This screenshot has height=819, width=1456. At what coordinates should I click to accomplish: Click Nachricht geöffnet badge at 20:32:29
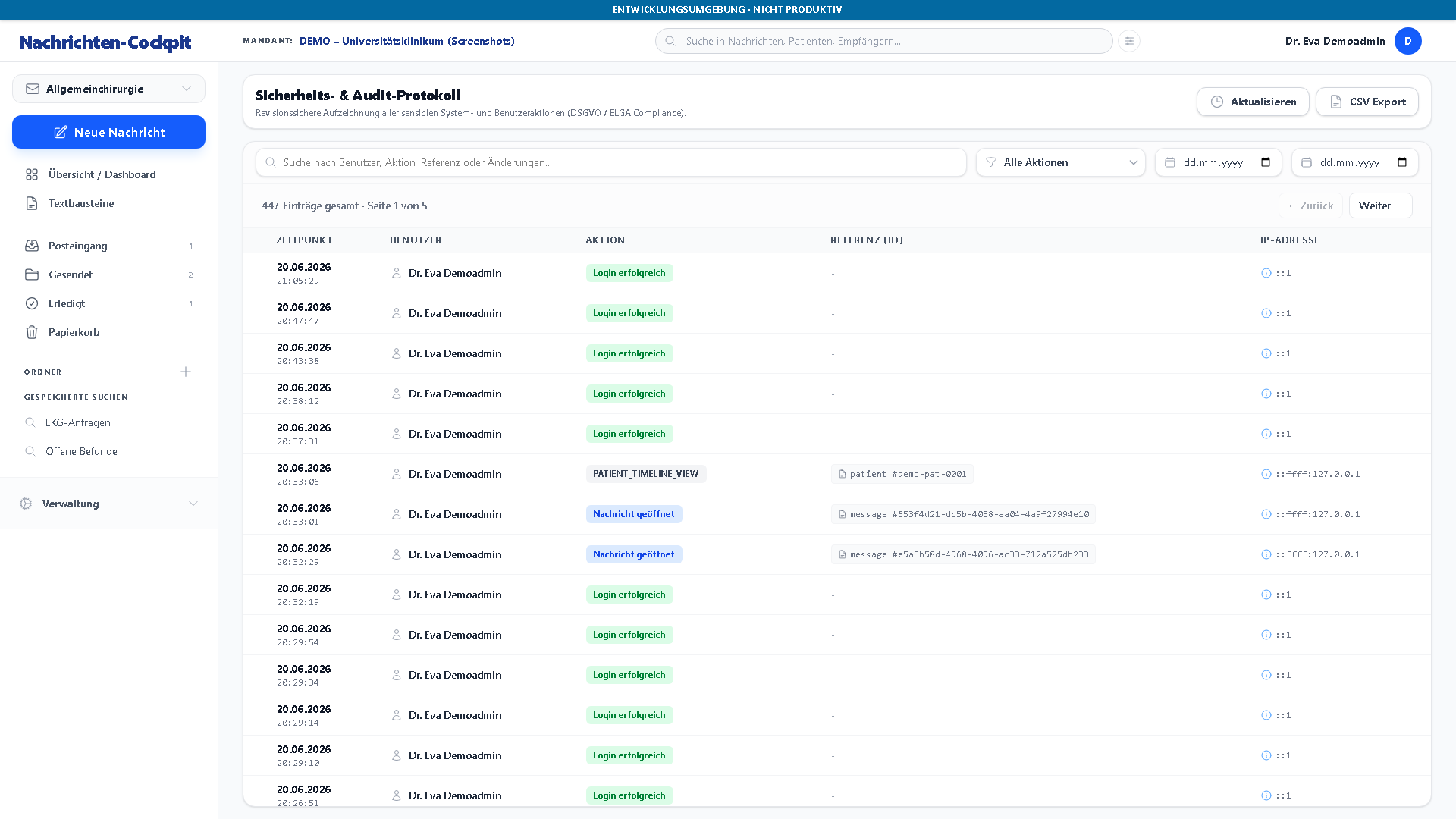pyautogui.click(x=633, y=554)
